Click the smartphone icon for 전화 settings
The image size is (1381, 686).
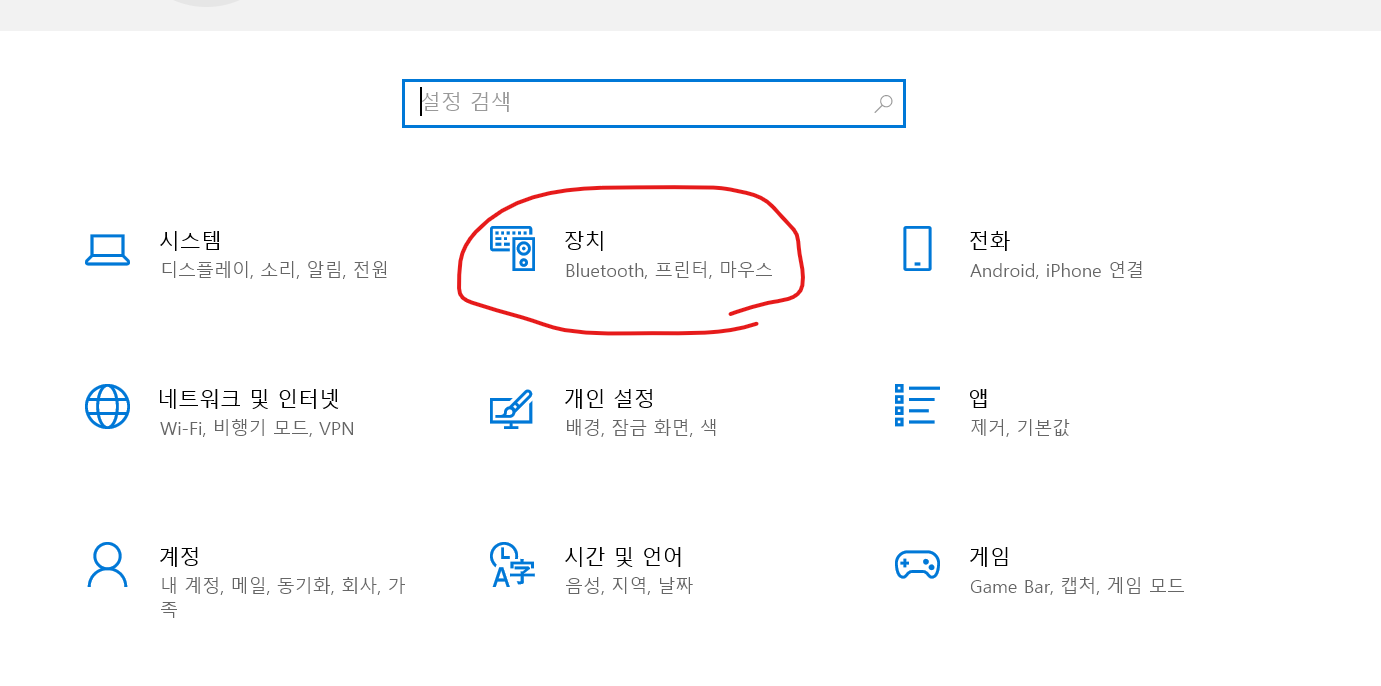click(916, 249)
